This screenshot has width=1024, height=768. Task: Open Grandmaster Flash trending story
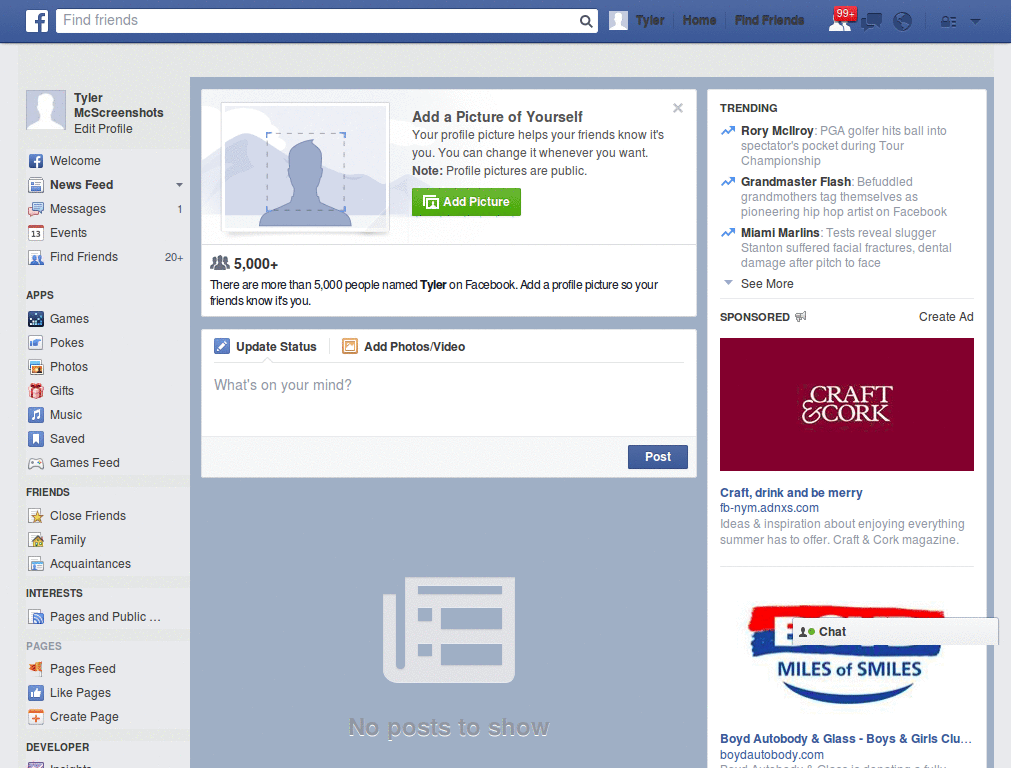(795, 182)
